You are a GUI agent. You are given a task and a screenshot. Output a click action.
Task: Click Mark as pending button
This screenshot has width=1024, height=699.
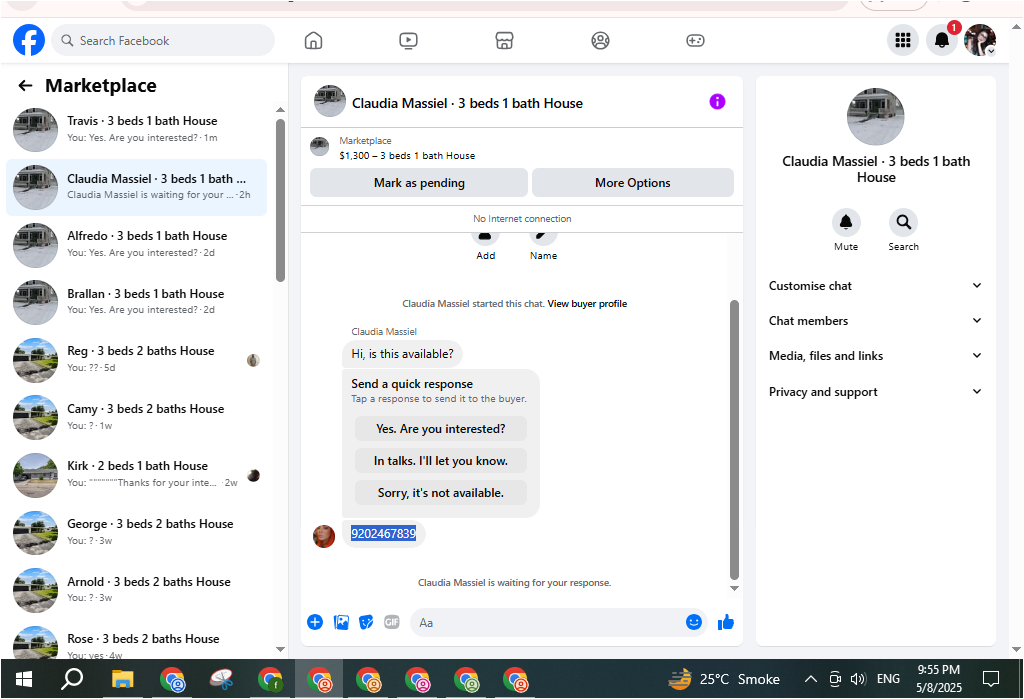click(419, 183)
